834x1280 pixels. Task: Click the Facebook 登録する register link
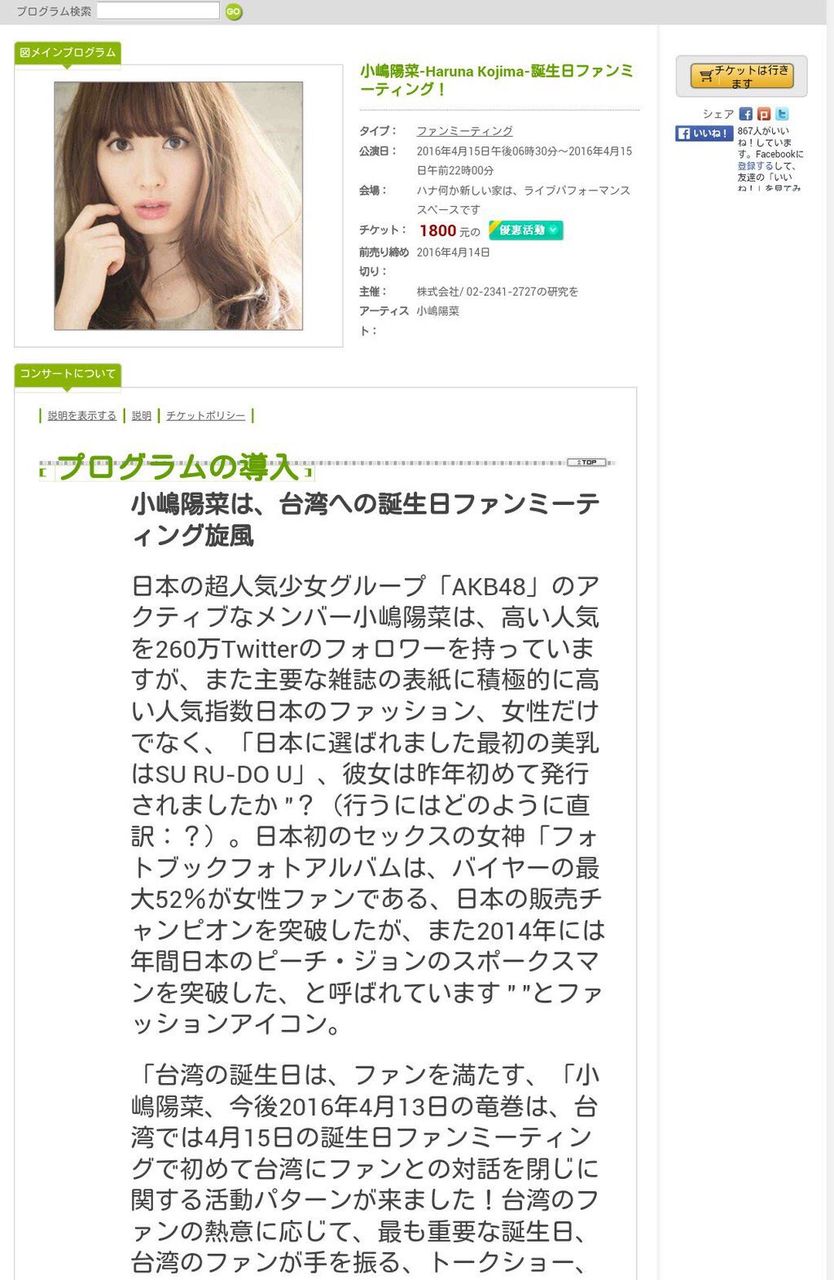[x=747, y=166]
